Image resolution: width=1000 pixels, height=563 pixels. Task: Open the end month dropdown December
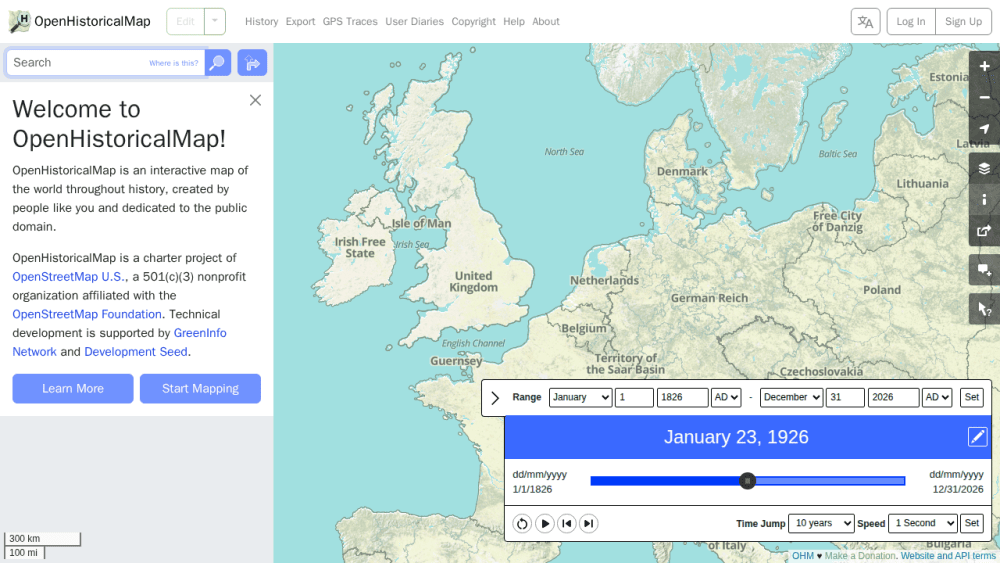[x=791, y=397]
